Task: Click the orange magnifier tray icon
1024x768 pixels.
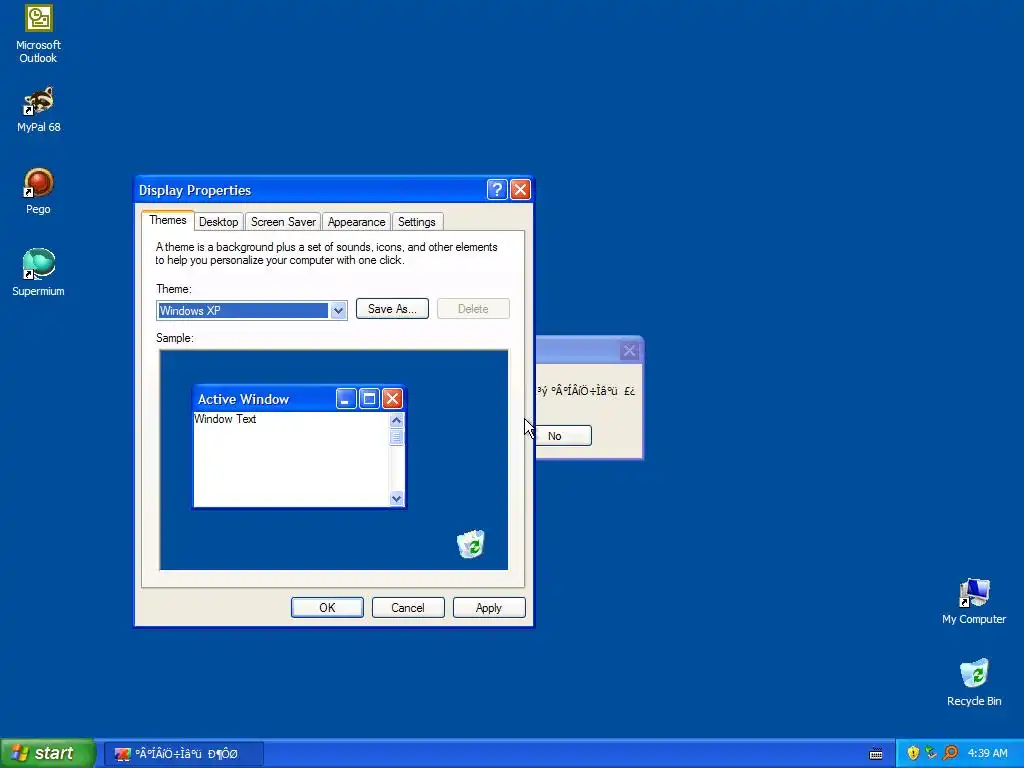Action: click(950, 753)
